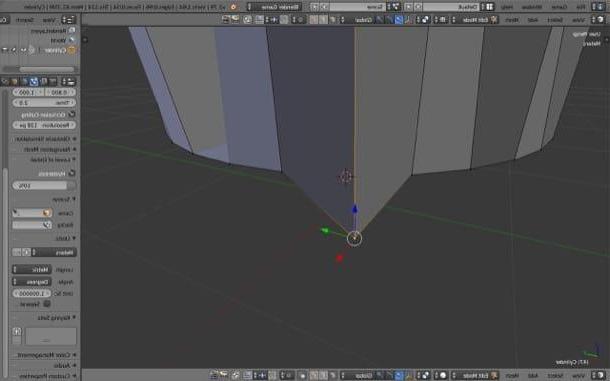This screenshot has height=381, width=610.
Task: Open the Window menu
Action: pyautogui.click(x=531, y=7)
